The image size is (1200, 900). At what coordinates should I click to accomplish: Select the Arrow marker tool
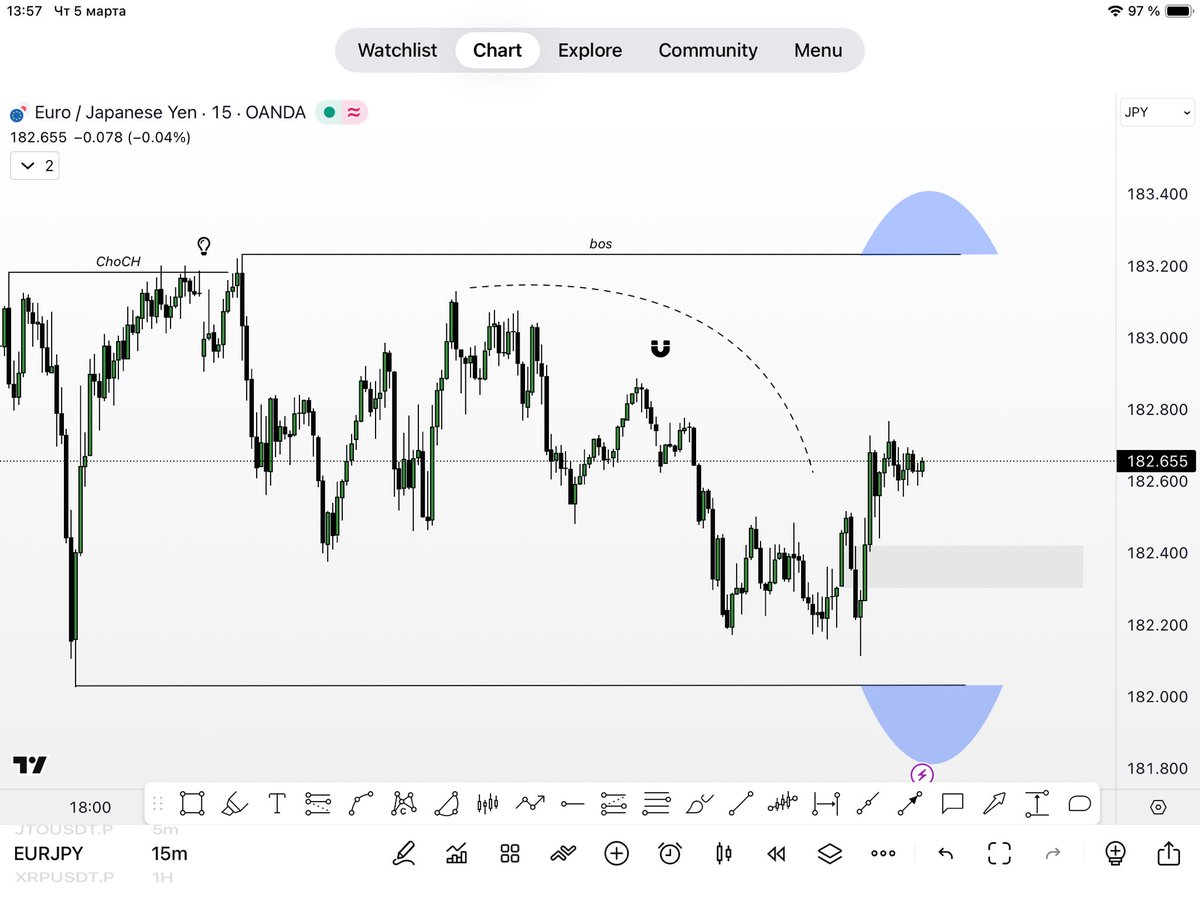point(995,803)
